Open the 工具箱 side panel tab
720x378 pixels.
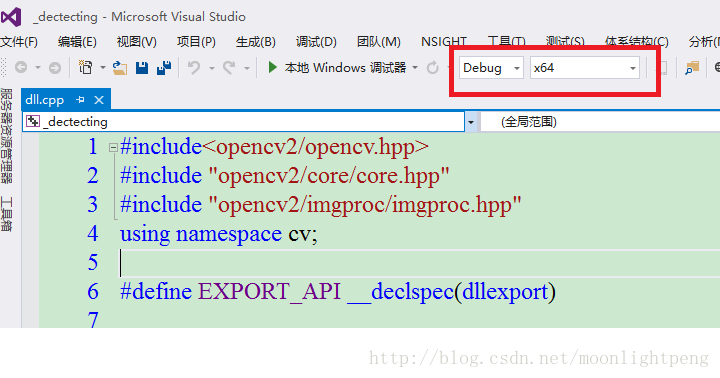click(x=6, y=214)
